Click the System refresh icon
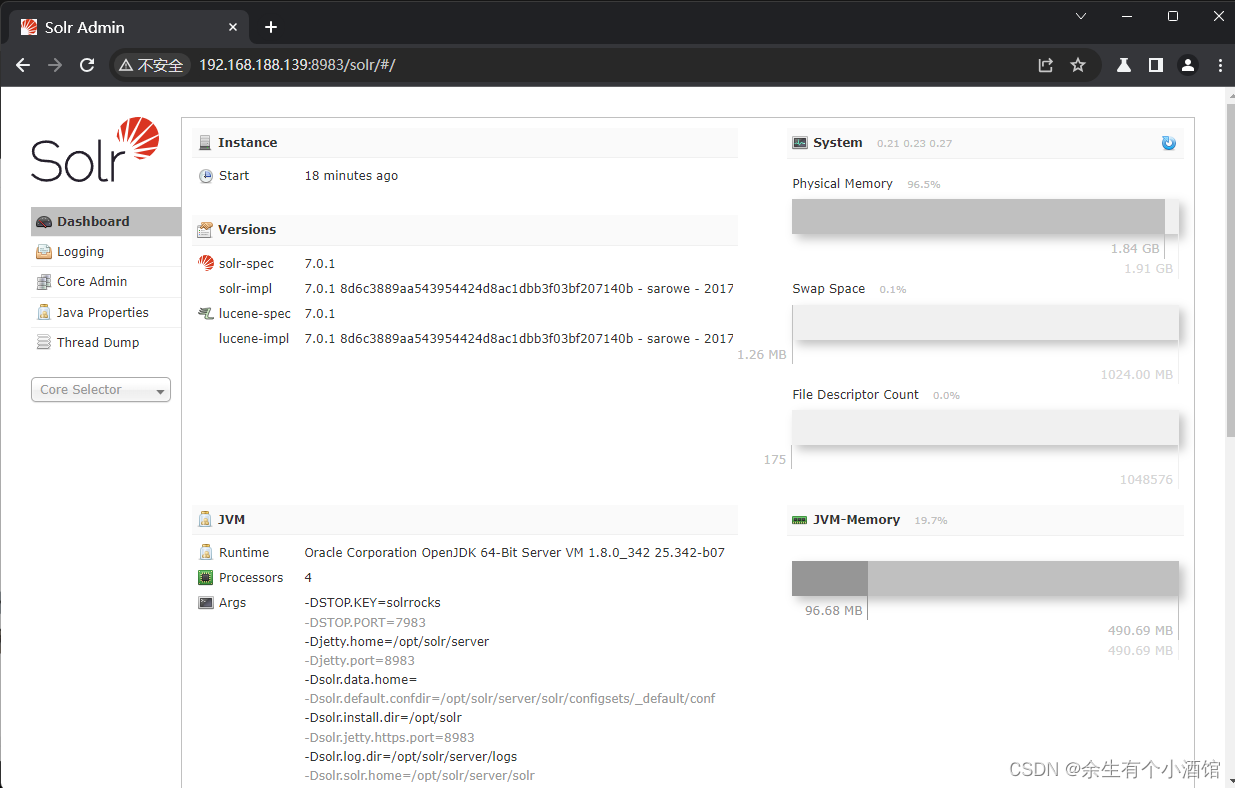1235x788 pixels. [1168, 143]
